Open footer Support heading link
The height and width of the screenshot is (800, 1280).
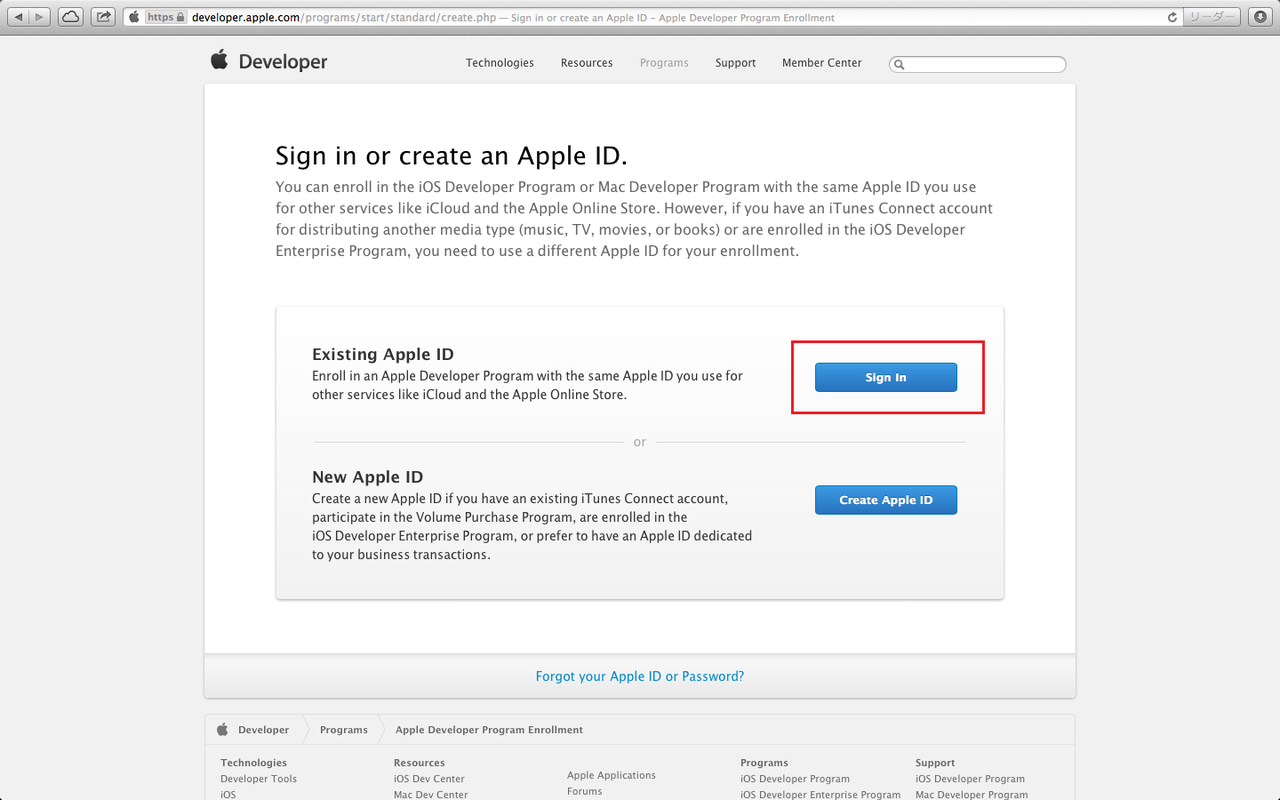(x=935, y=763)
